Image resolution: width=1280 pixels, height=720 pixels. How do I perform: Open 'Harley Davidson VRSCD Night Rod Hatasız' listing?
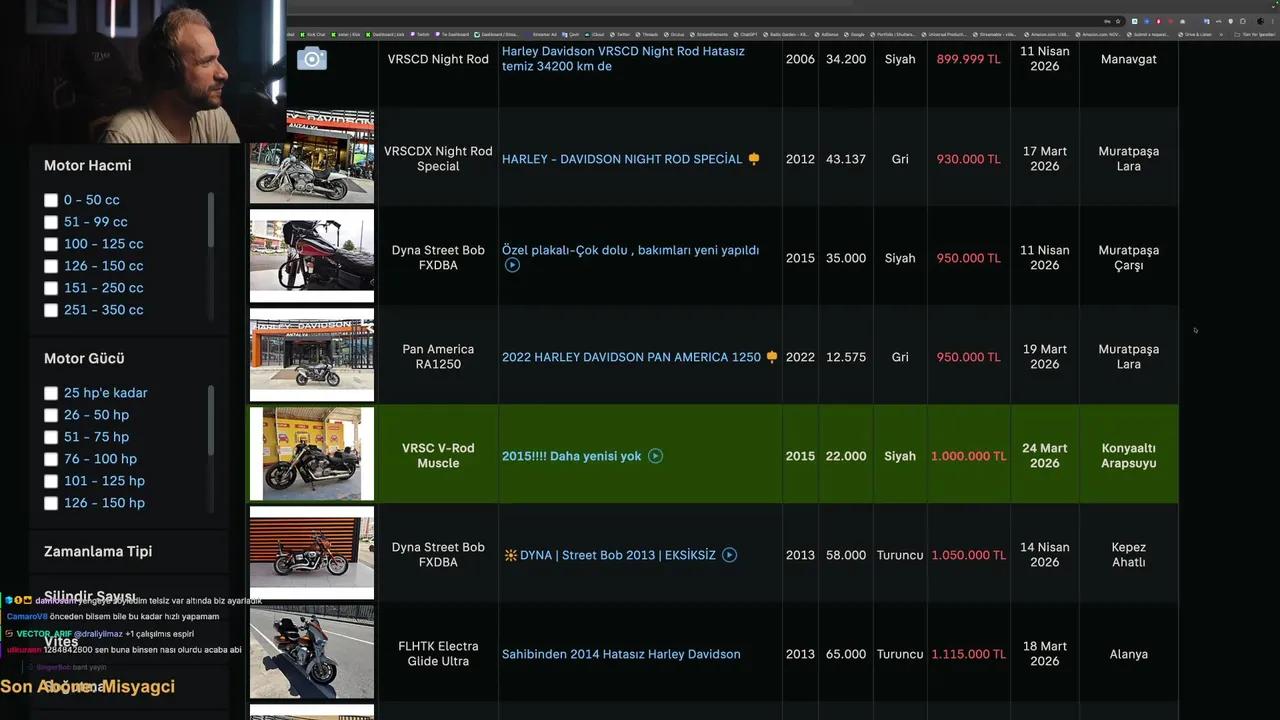point(623,59)
